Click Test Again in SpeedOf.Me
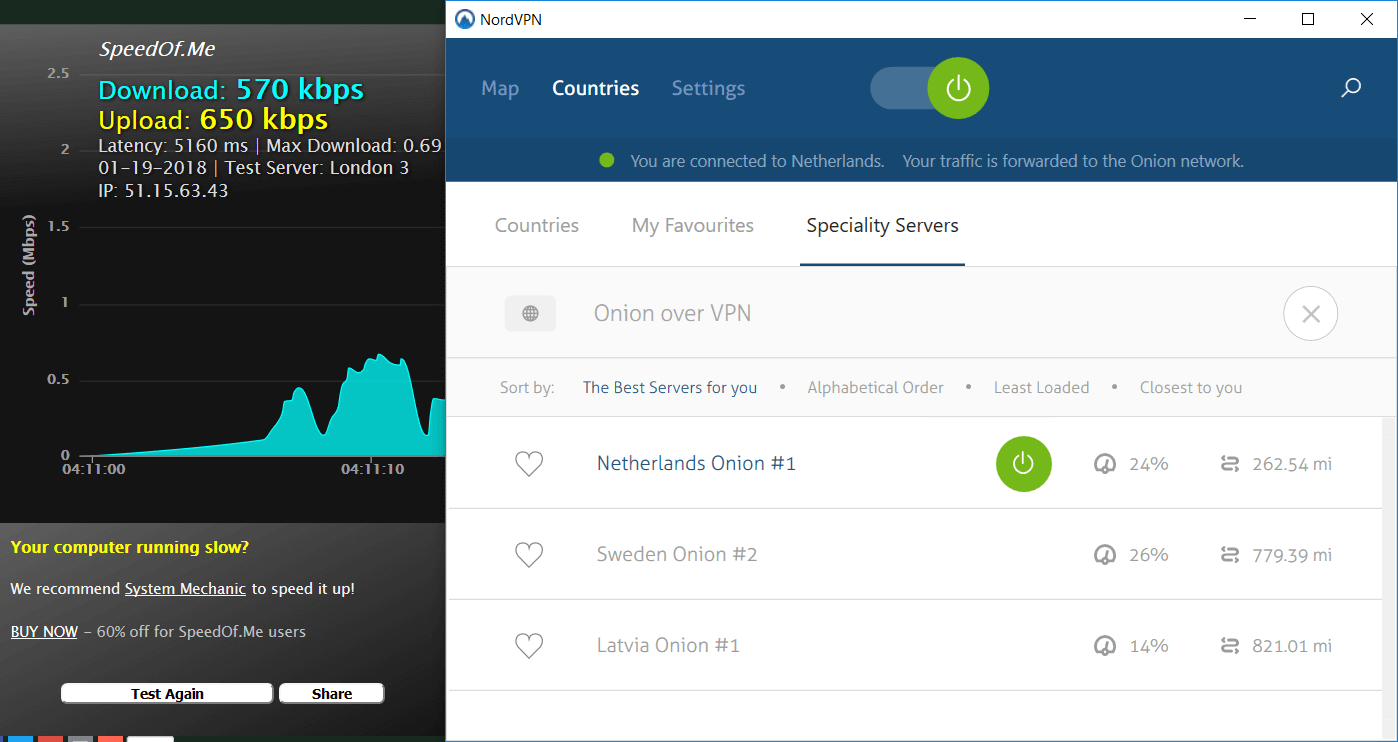The height and width of the screenshot is (742, 1398). pos(167,693)
